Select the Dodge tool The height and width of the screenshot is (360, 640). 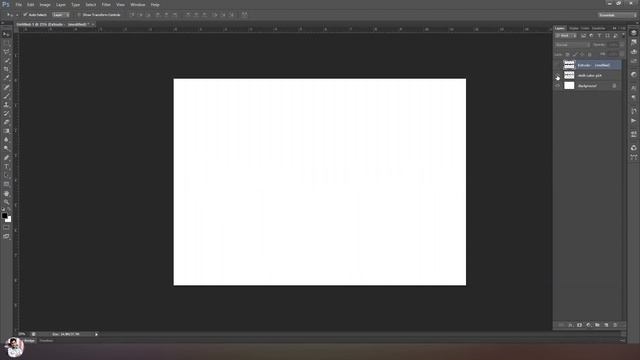tap(6, 149)
